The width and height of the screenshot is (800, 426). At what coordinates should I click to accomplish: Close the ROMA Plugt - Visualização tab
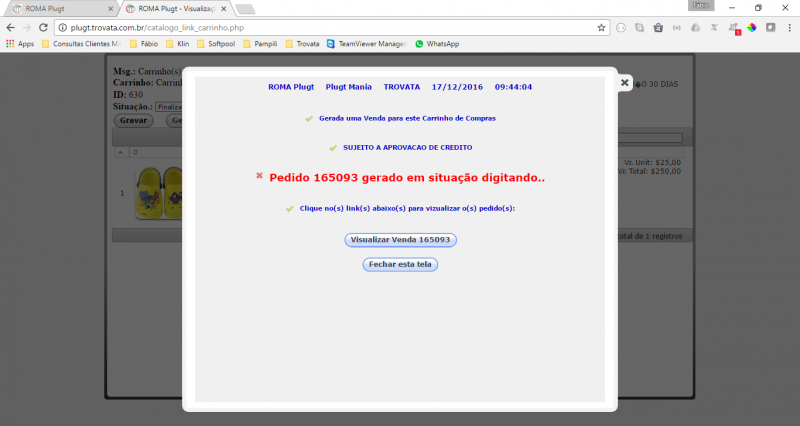[223, 9]
